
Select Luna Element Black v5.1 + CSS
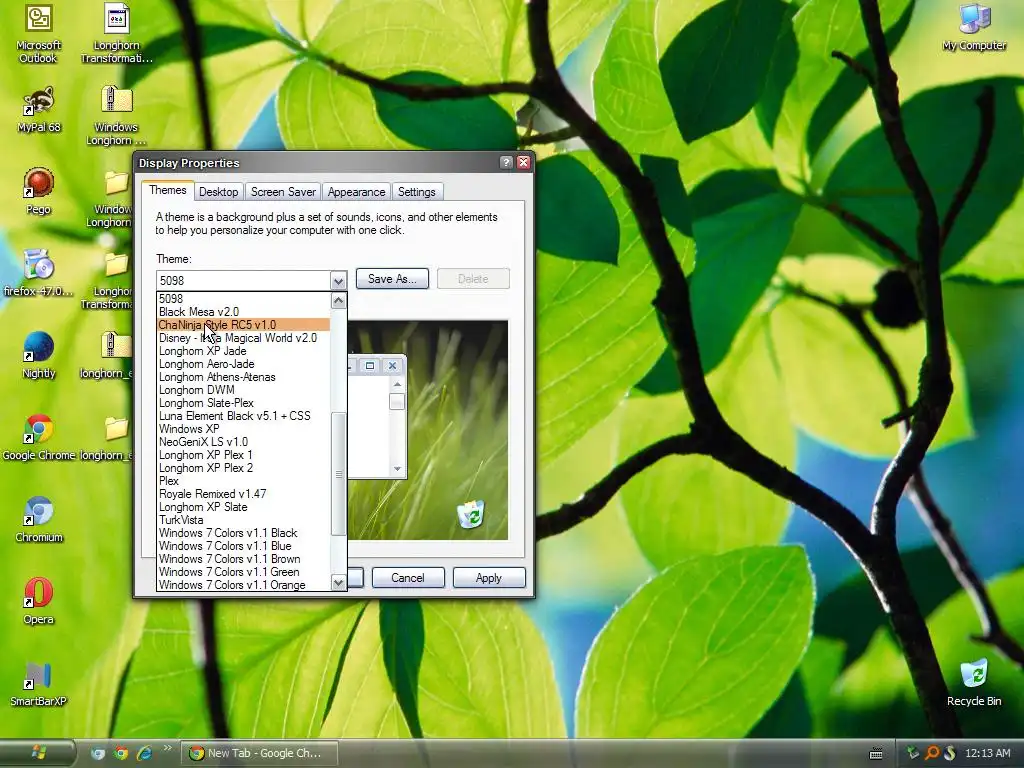coord(244,416)
